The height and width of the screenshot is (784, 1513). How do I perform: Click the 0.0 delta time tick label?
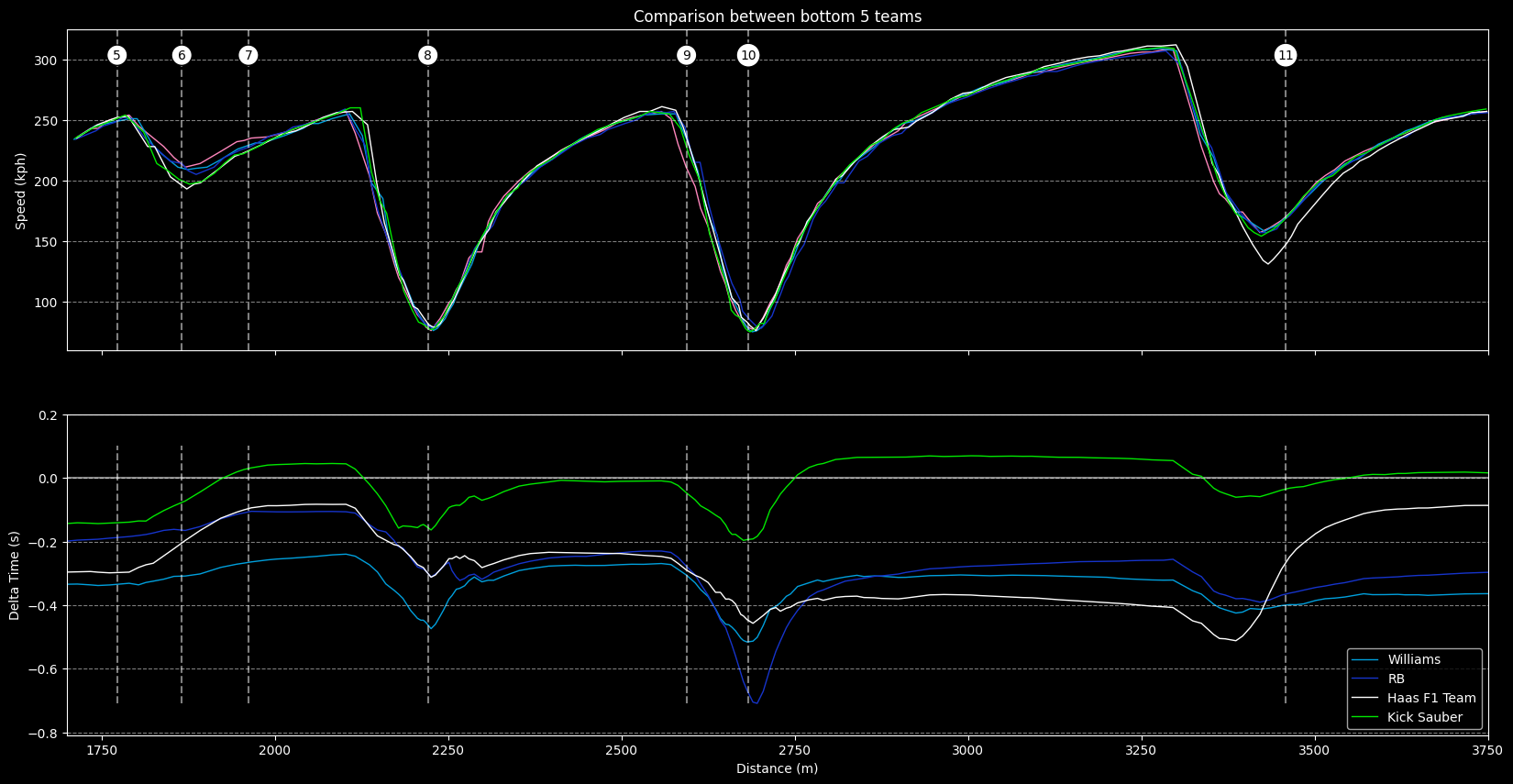click(x=49, y=479)
